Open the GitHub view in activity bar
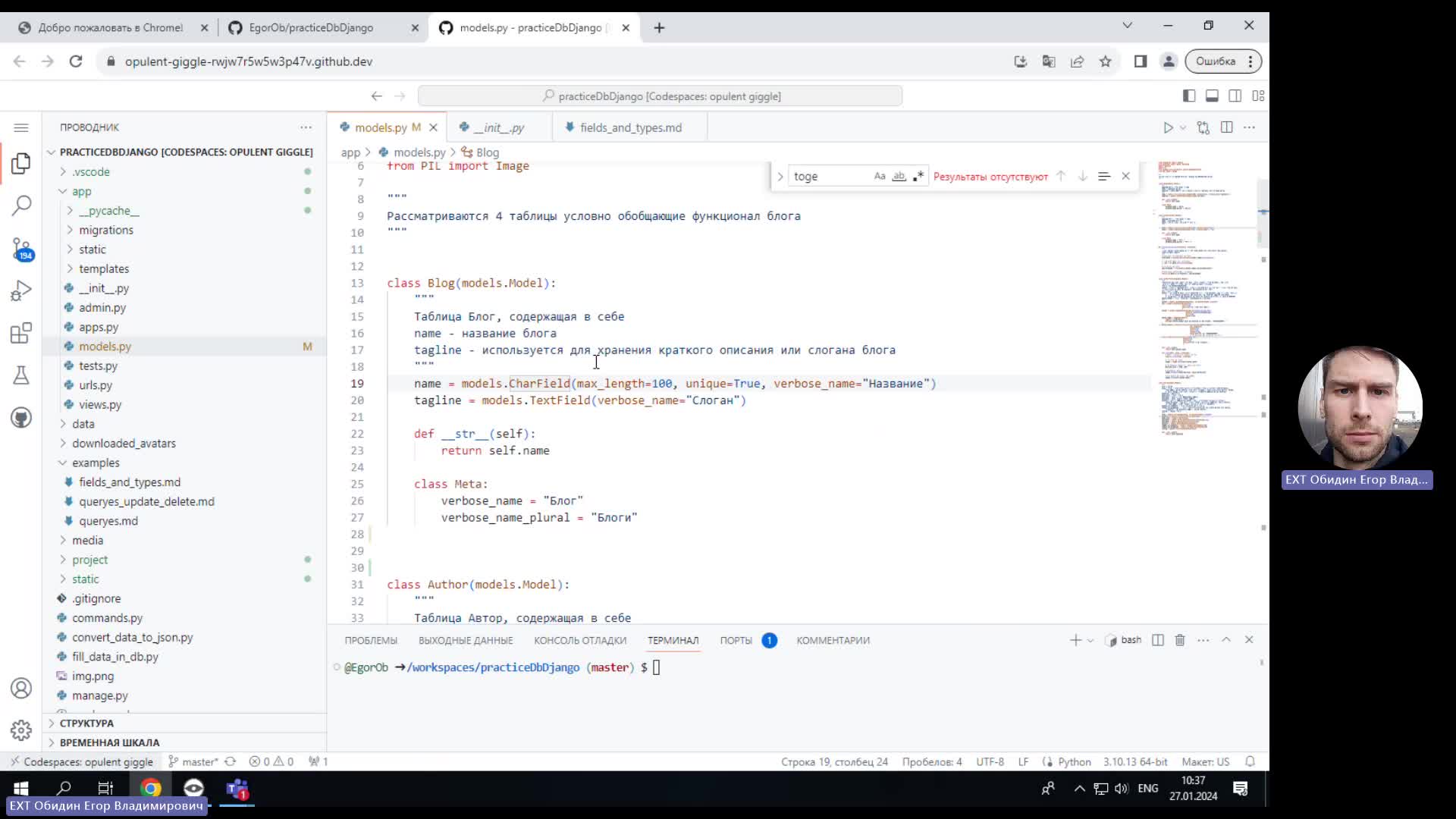This screenshot has width=1456, height=819. [21, 418]
